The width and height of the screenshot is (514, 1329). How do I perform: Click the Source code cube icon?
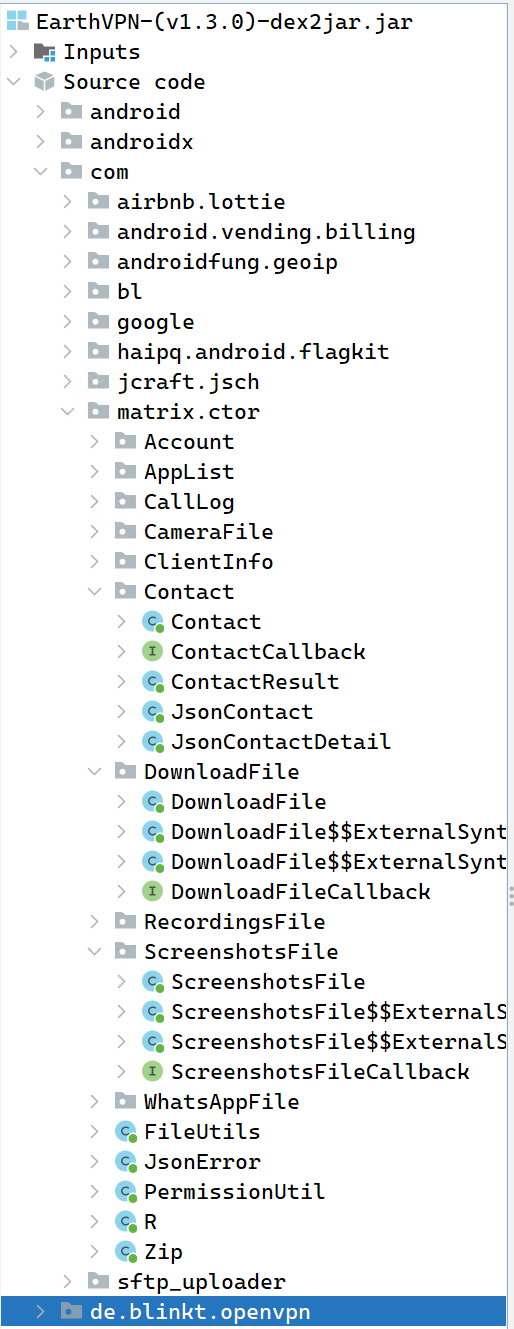point(45,82)
